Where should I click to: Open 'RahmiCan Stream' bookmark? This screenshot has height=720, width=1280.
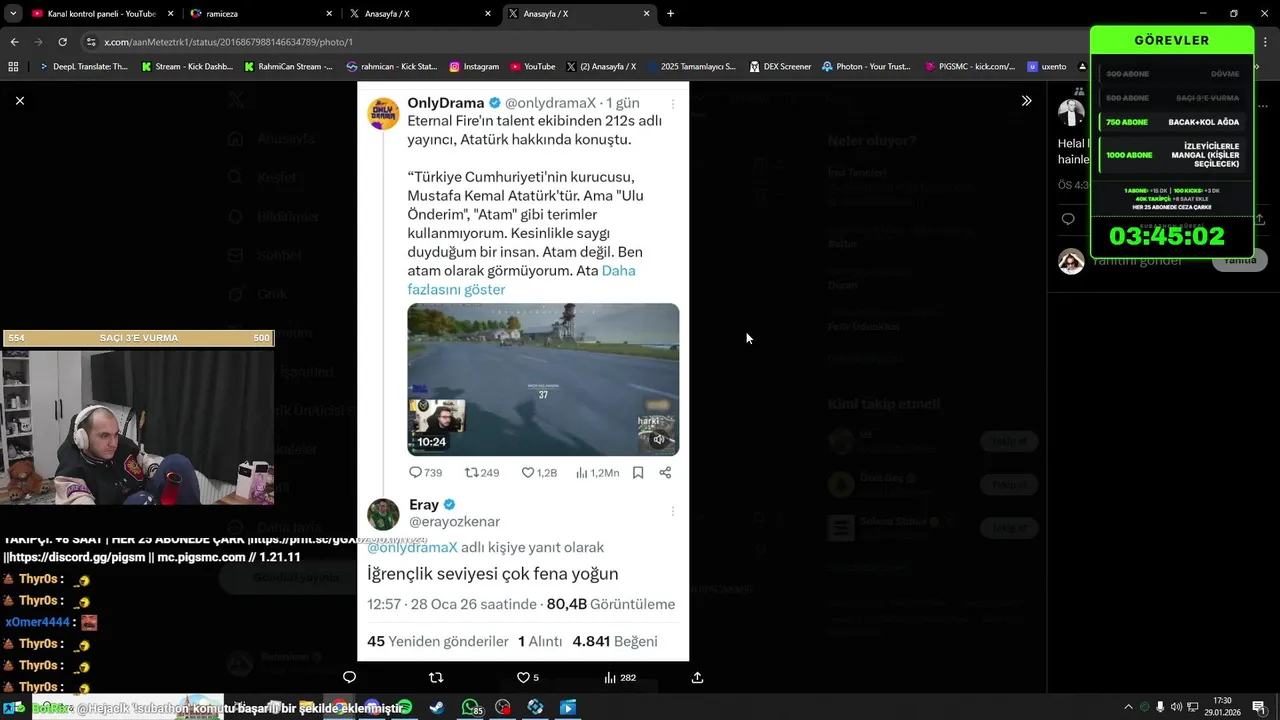tap(289, 67)
